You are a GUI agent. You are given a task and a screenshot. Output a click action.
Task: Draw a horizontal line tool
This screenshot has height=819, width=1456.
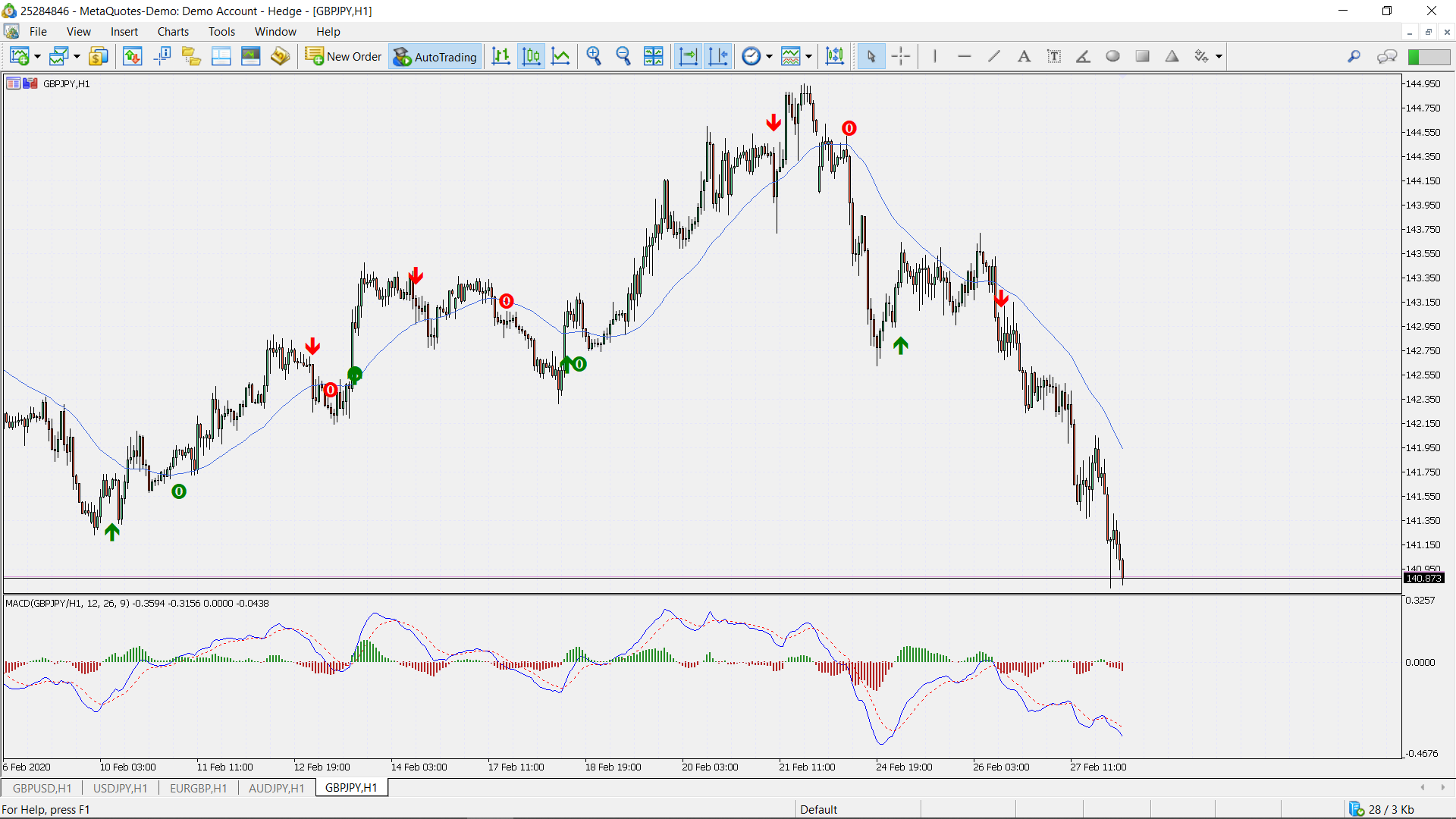964,56
